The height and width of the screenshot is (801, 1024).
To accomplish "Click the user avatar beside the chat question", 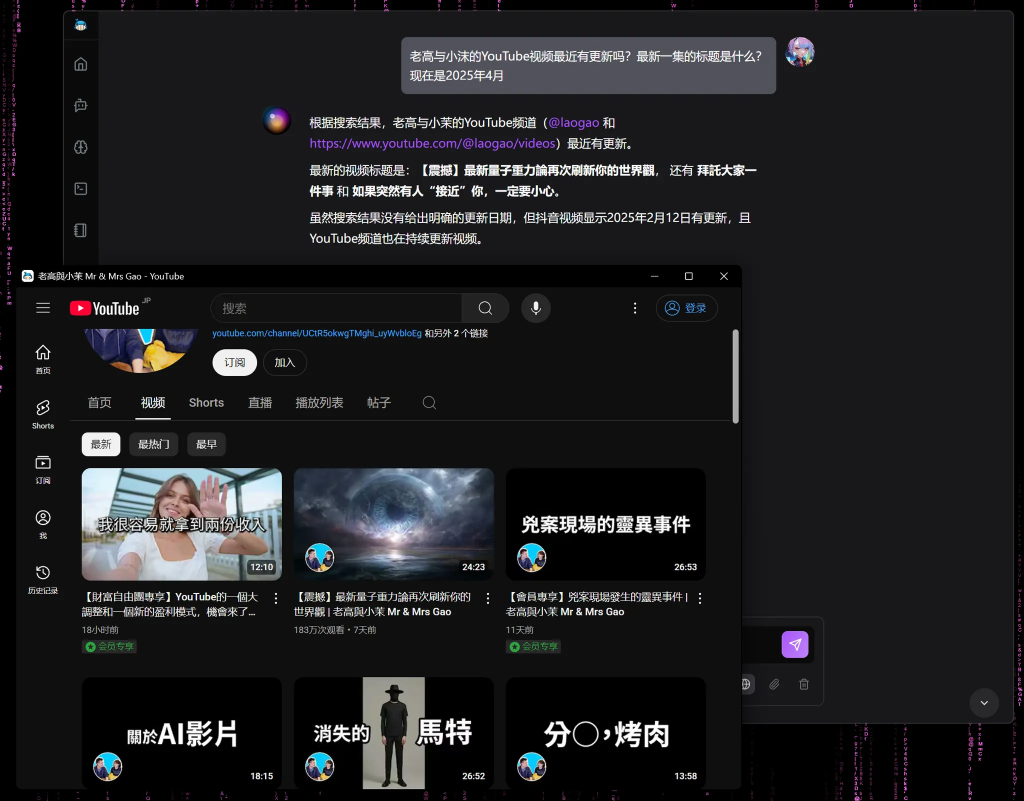I will (800, 52).
